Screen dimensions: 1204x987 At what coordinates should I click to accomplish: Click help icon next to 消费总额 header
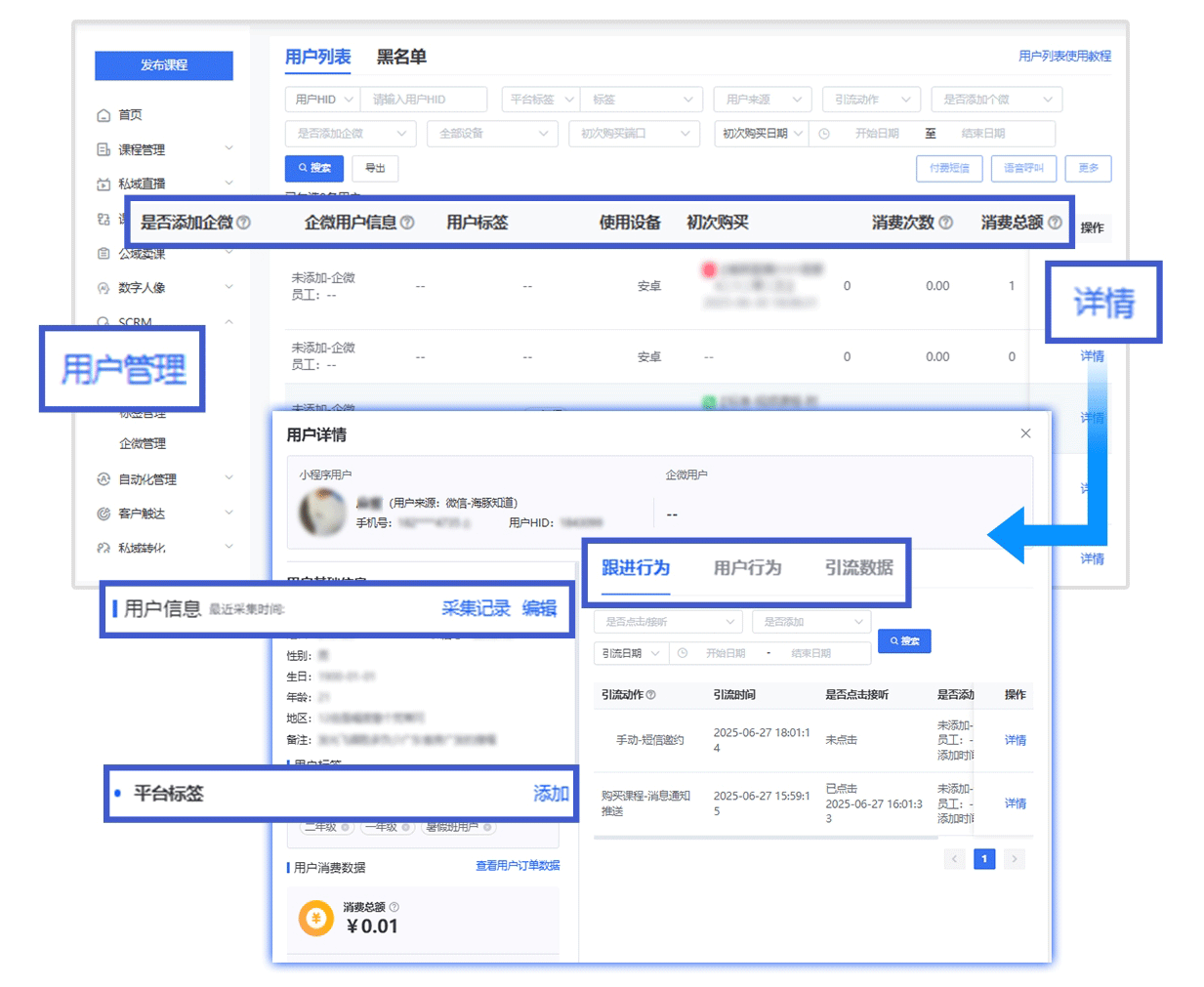tap(1055, 223)
